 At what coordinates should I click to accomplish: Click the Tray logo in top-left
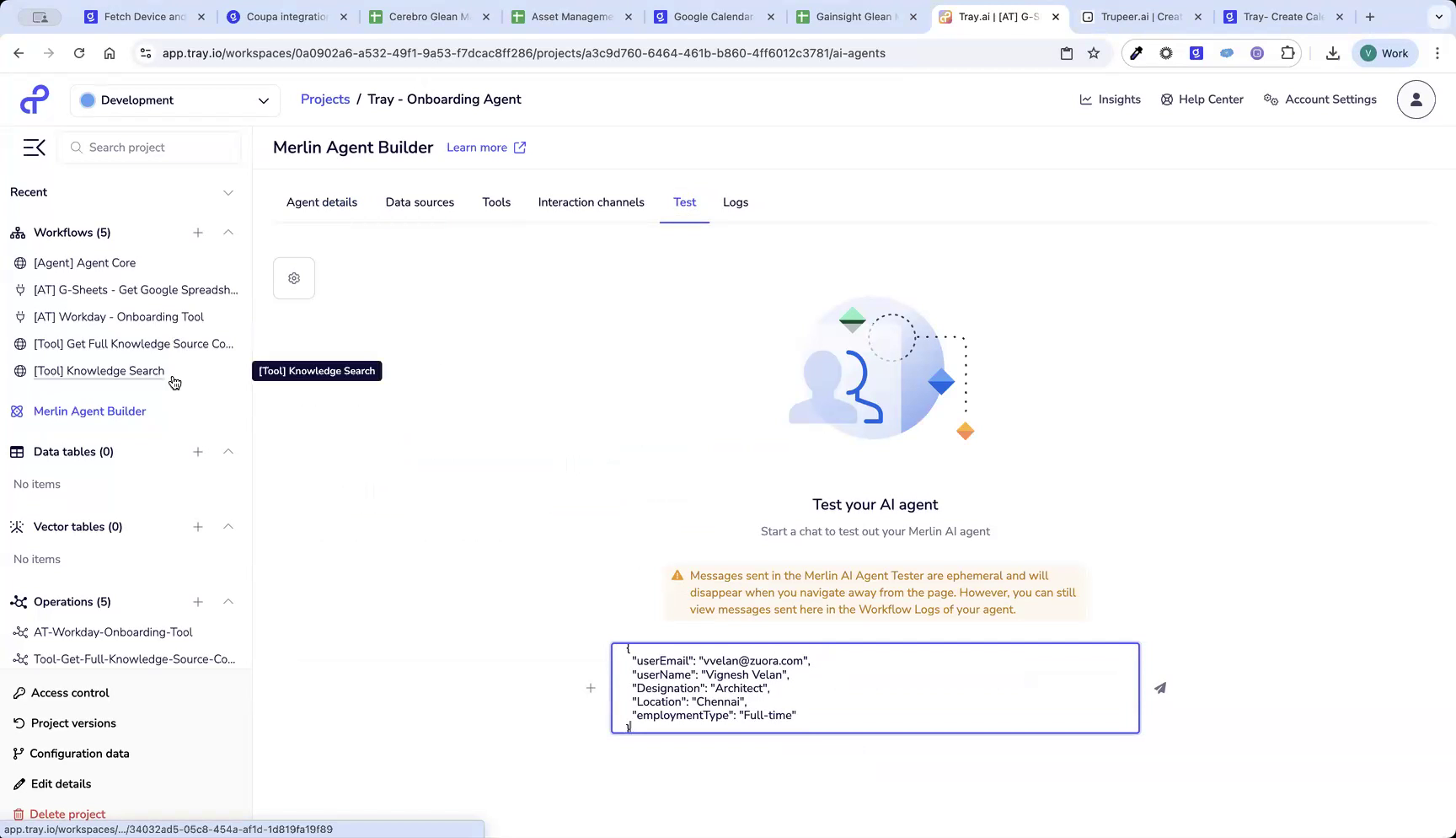(34, 99)
